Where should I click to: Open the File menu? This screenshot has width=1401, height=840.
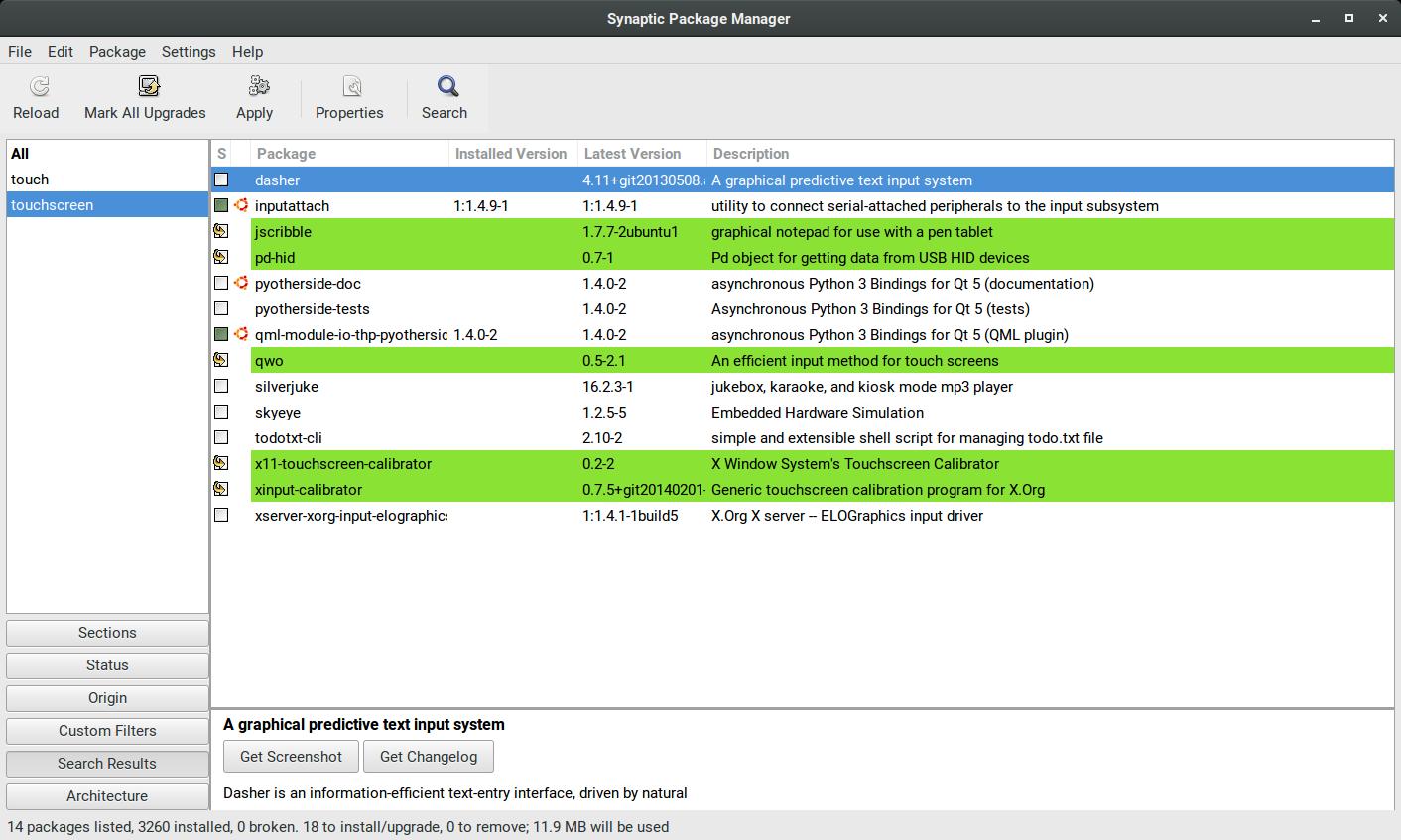point(20,52)
